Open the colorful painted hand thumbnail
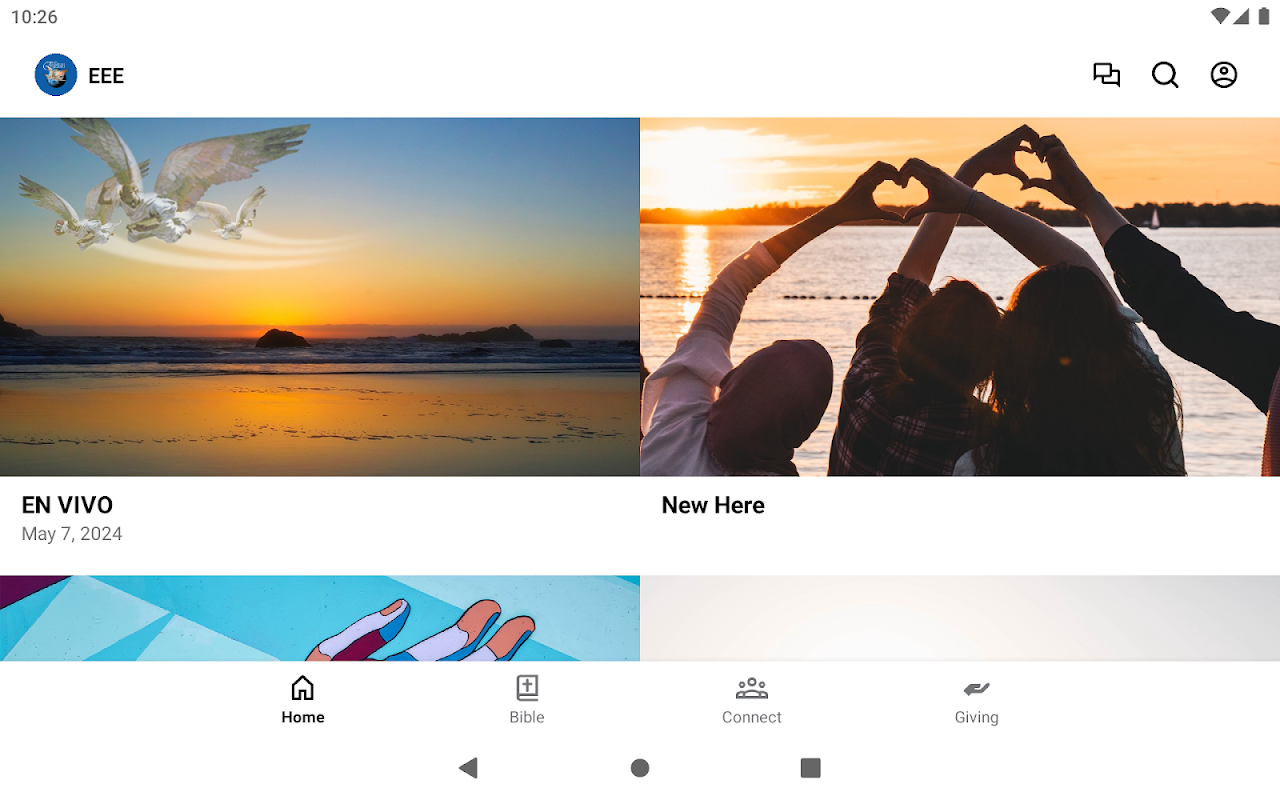1280x800 pixels. (320, 618)
